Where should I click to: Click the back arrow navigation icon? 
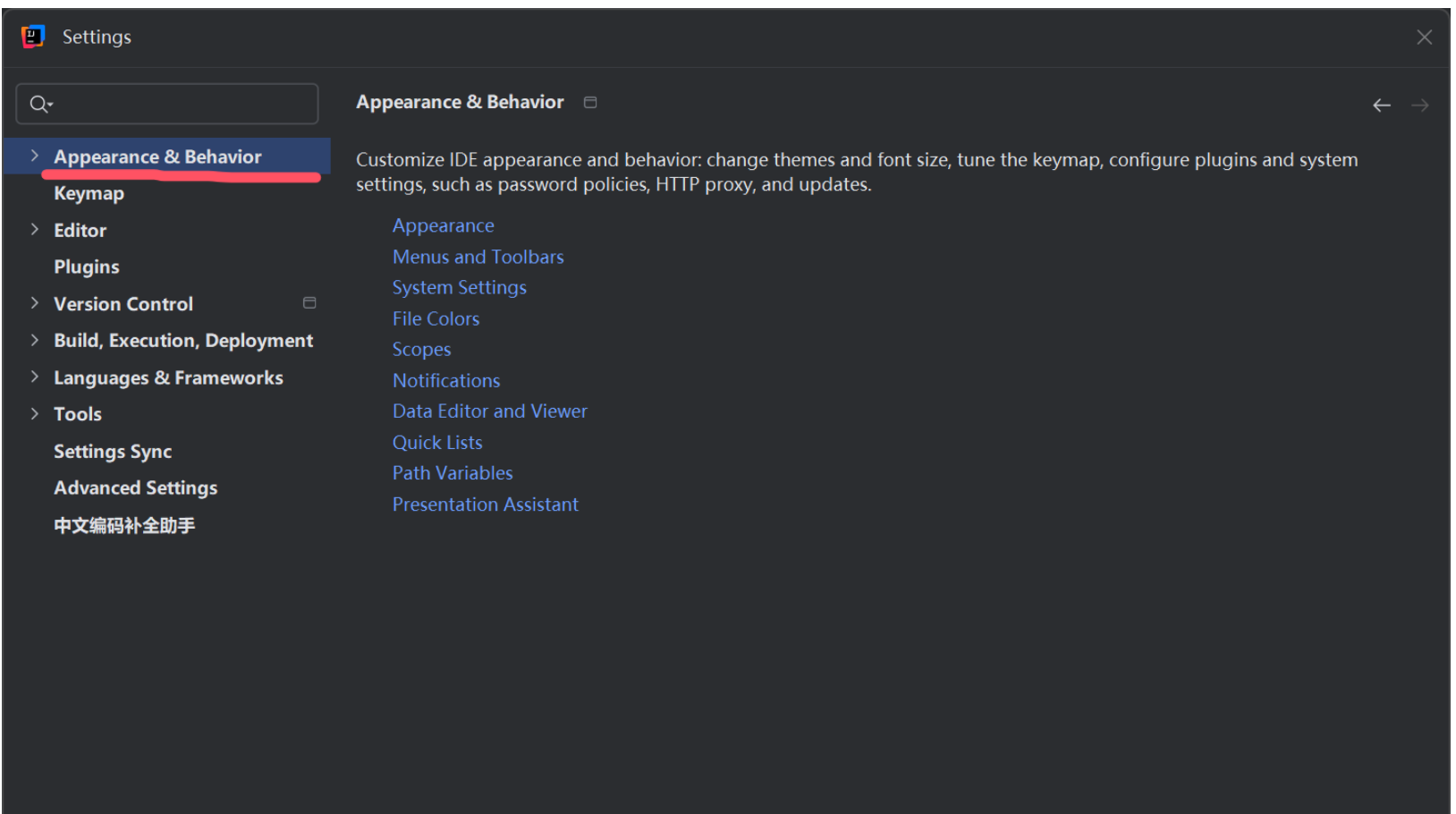(x=1382, y=105)
